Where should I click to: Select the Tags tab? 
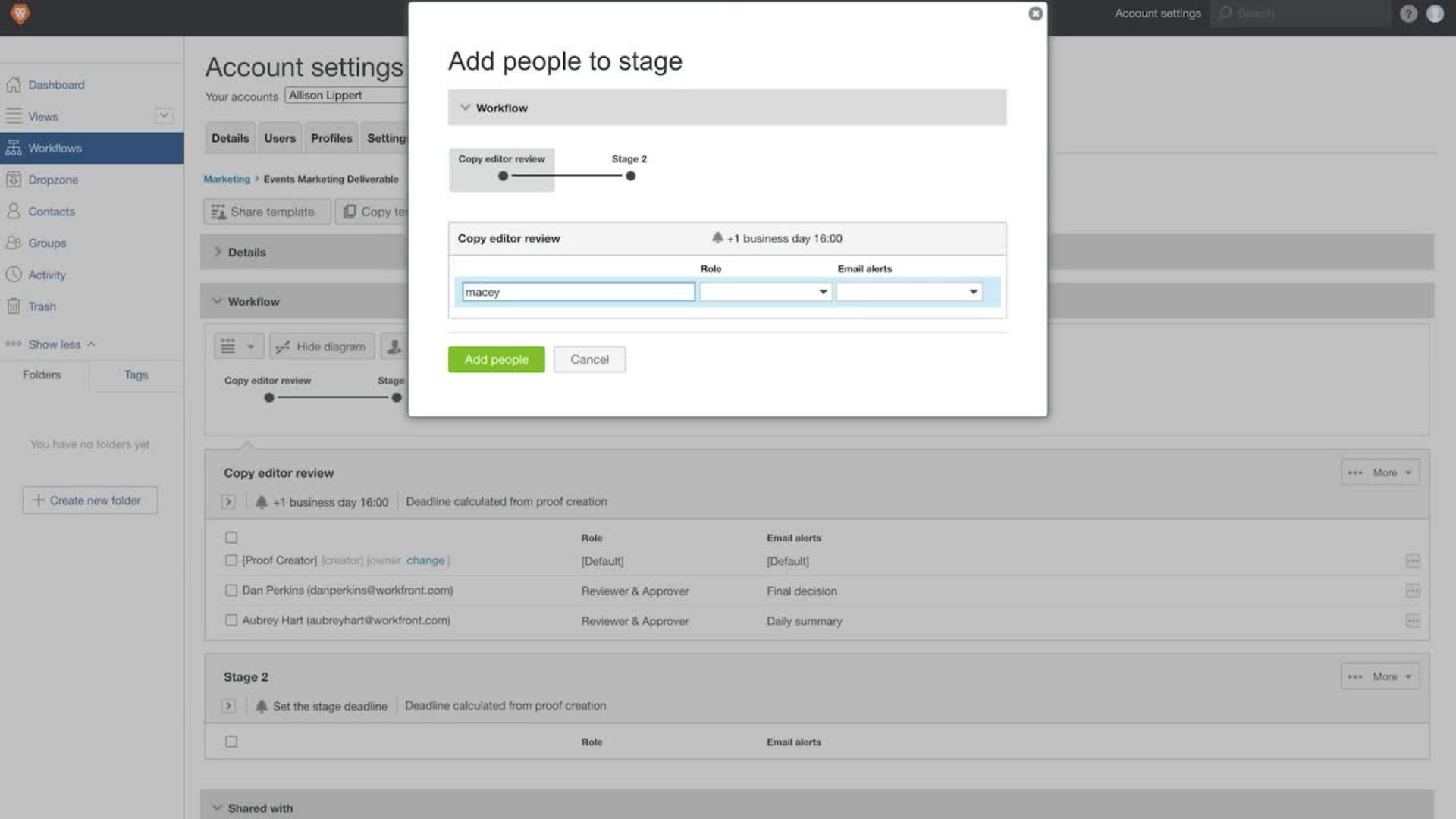point(135,375)
